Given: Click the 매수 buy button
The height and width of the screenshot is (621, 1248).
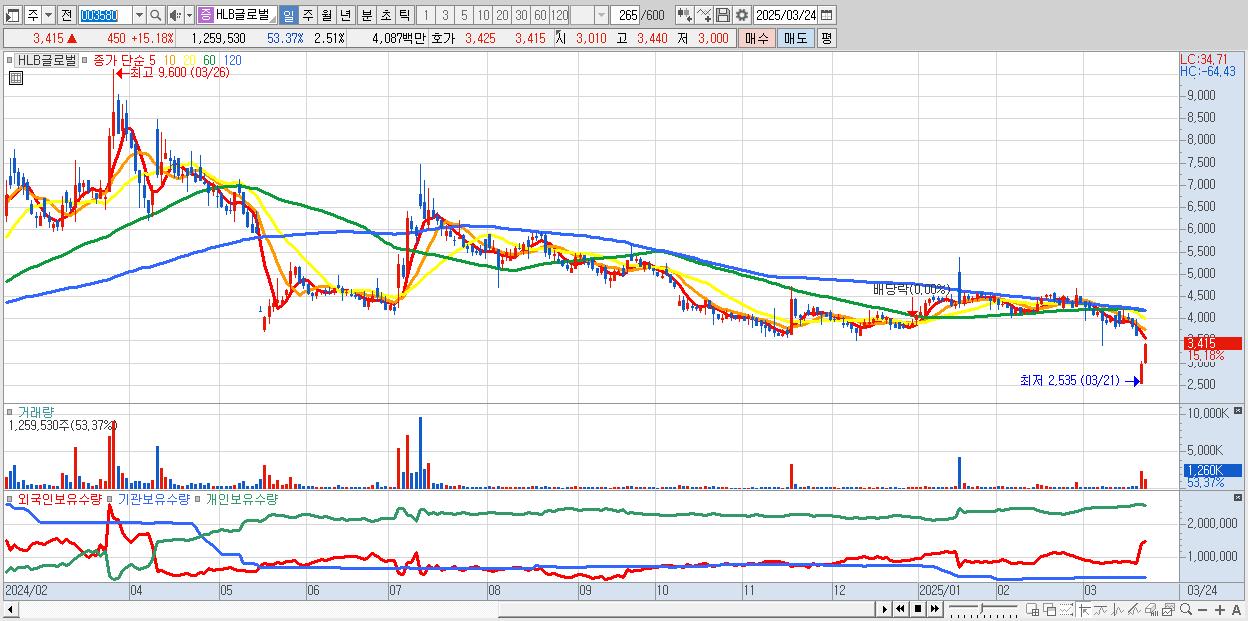Looking at the screenshot, I should click(x=756, y=38).
